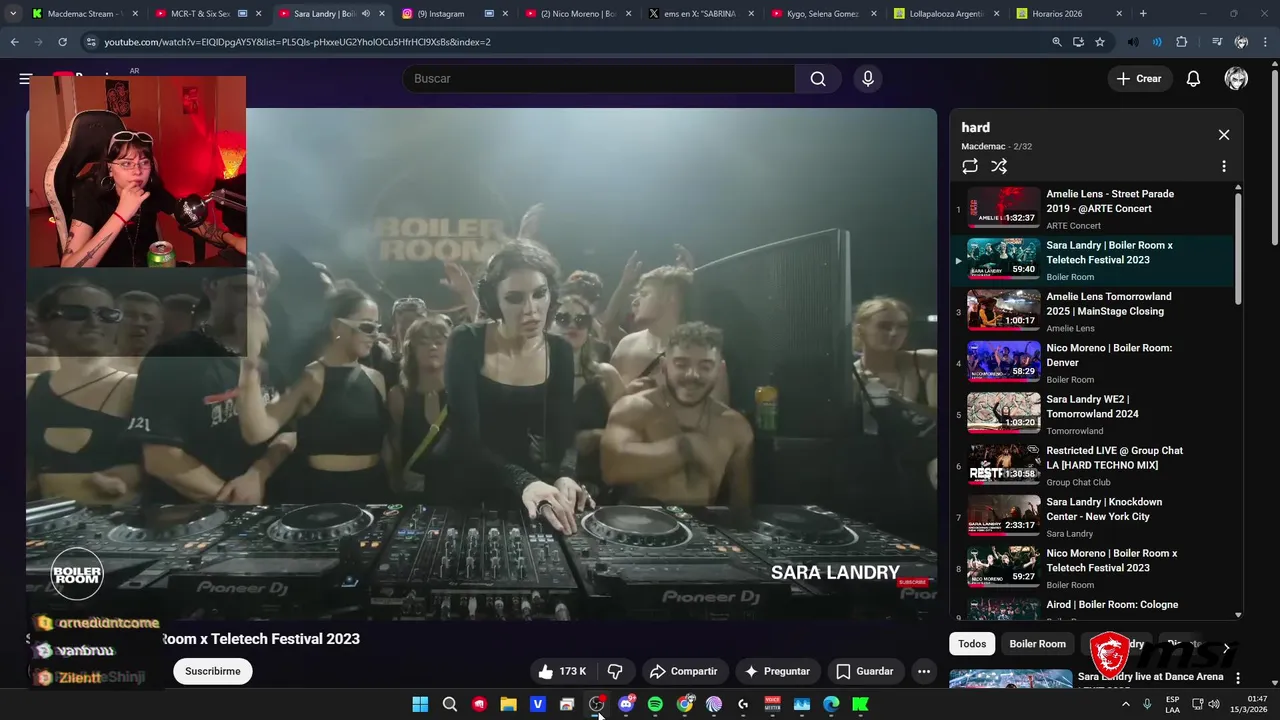Select the 'Boiler Room' filter chip
This screenshot has width=1280, height=720.
pyautogui.click(x=1037, y=644)
